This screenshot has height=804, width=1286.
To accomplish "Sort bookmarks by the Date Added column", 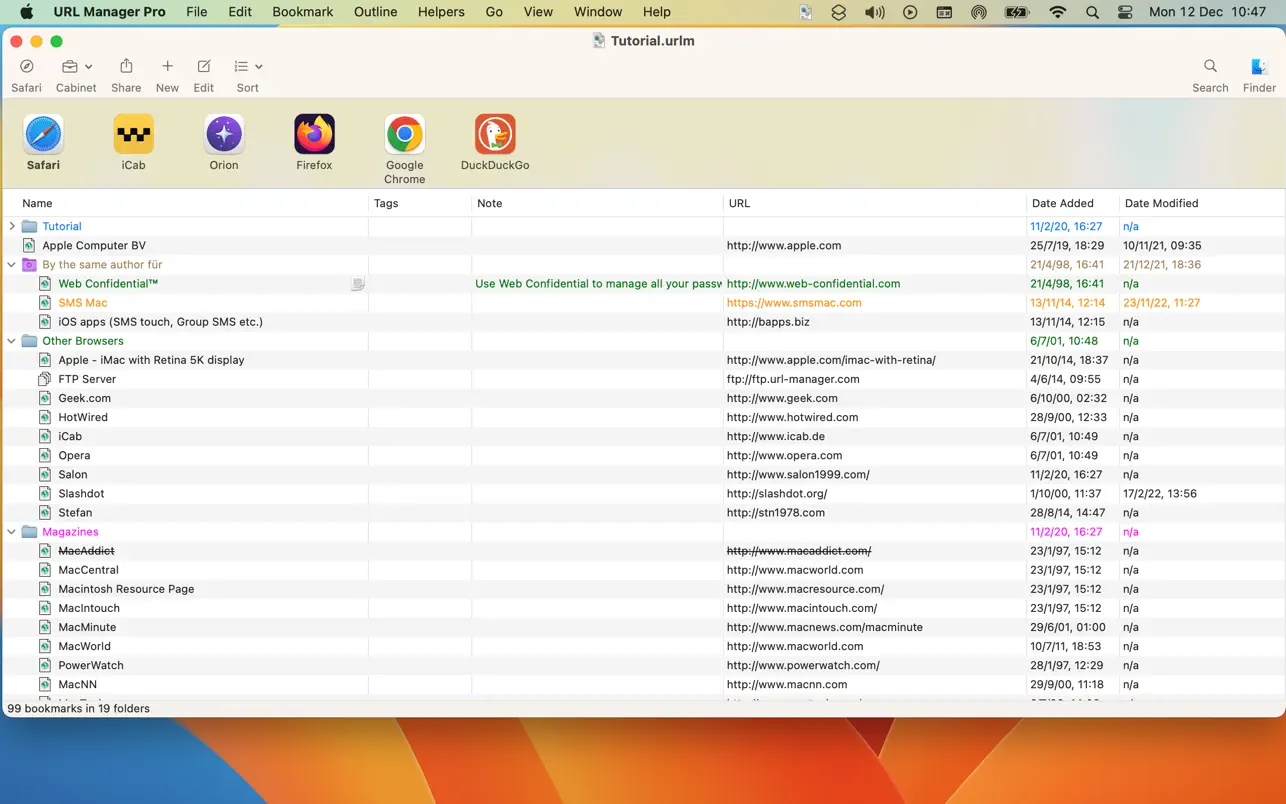I will tap(1064, 203).
